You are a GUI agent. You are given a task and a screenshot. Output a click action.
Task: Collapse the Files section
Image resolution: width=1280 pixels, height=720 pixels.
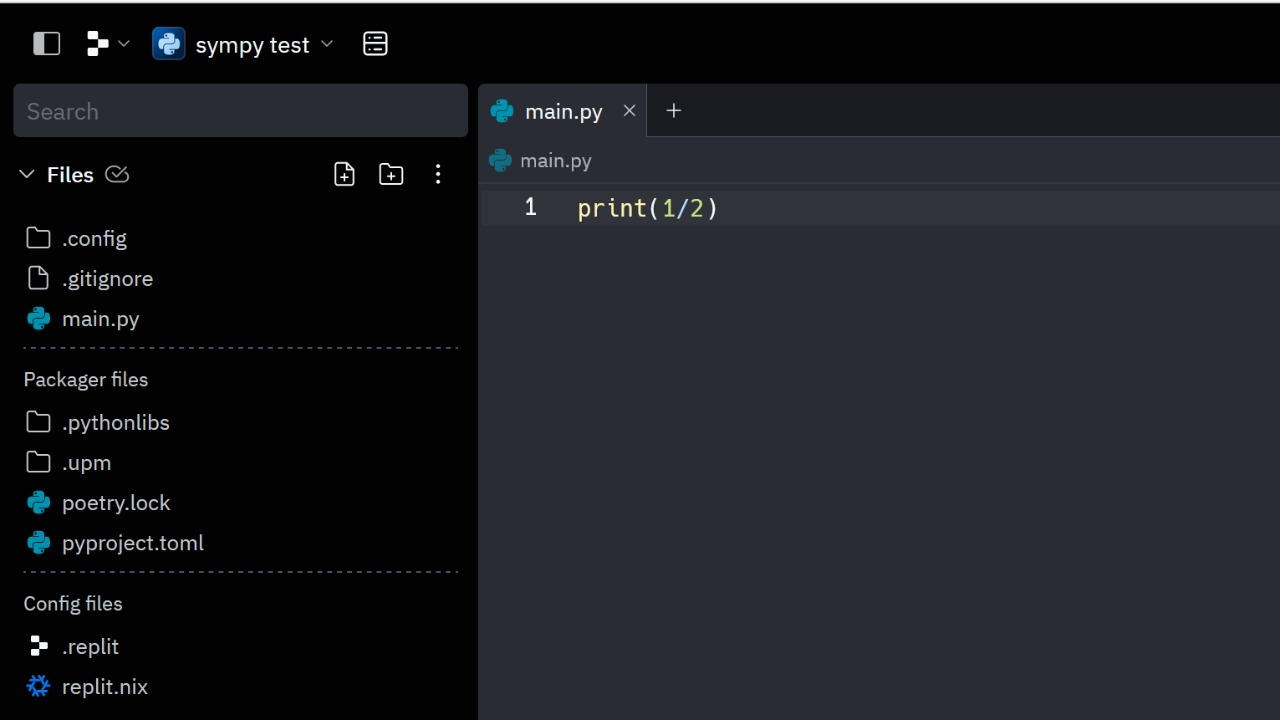pyautogui.click(x=27, y=175)
